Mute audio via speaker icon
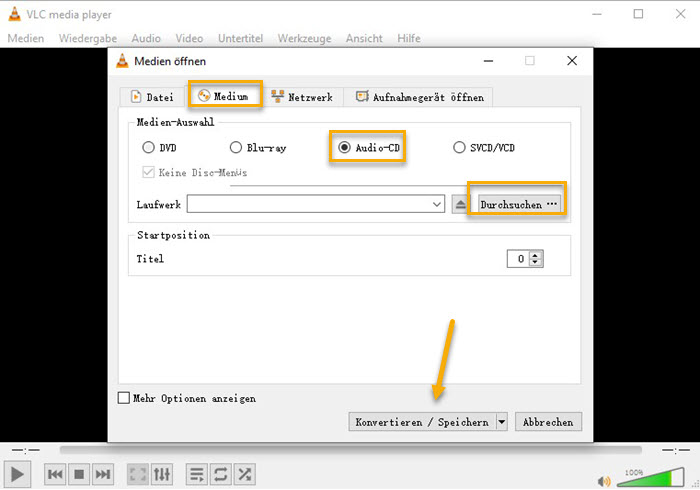The image size is (700, 490). (x=604, y=481)
